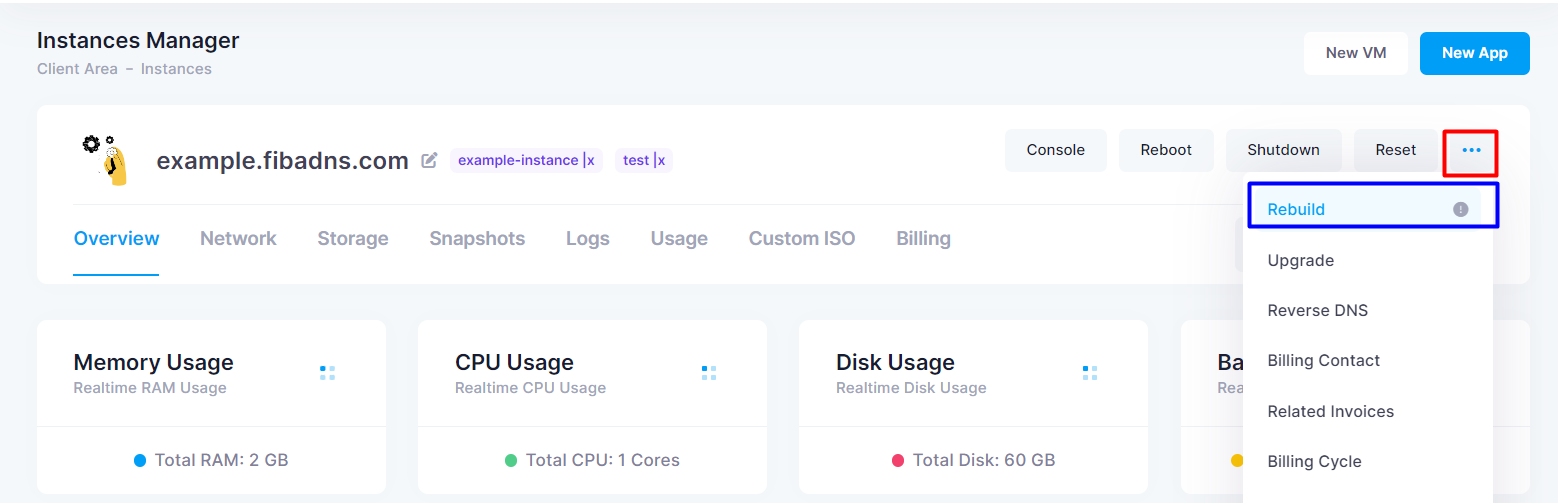Open the Network tab
This screenshot has width=1558, height=503.
pos(238,238)
